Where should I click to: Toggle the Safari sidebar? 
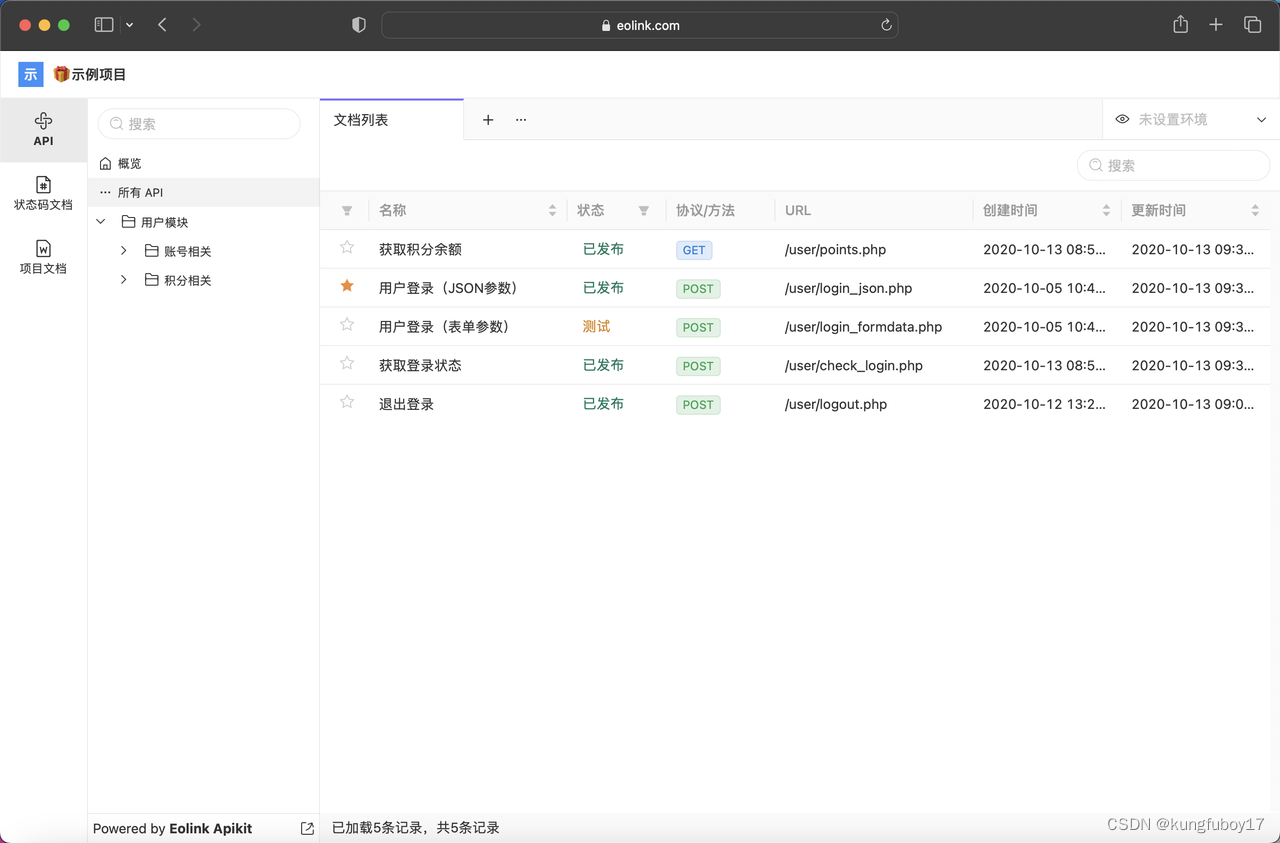click(x=104, y=25)
